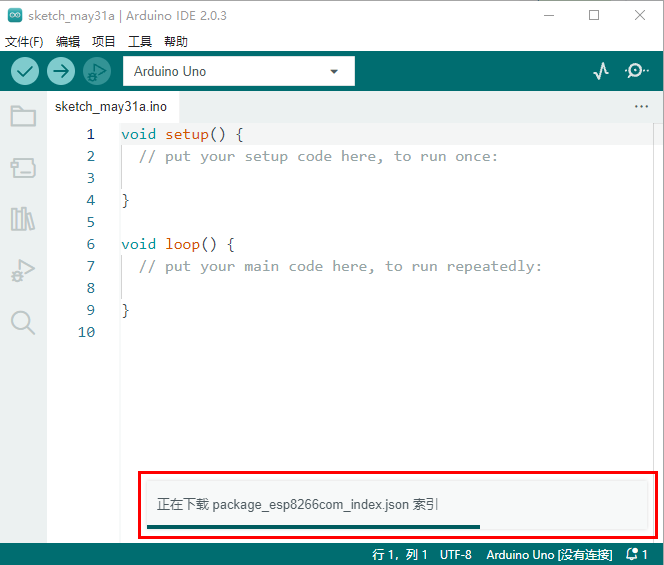Click line number 5 in the gutter
The height and width of the screenshot is (565, 664).
click(x=91, y=222)
